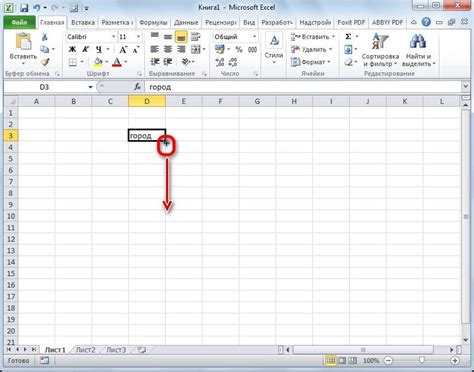Viewport: 474px width, 372px height.
Task: Click the Cut scissors icon
Action: pos(45,37)
